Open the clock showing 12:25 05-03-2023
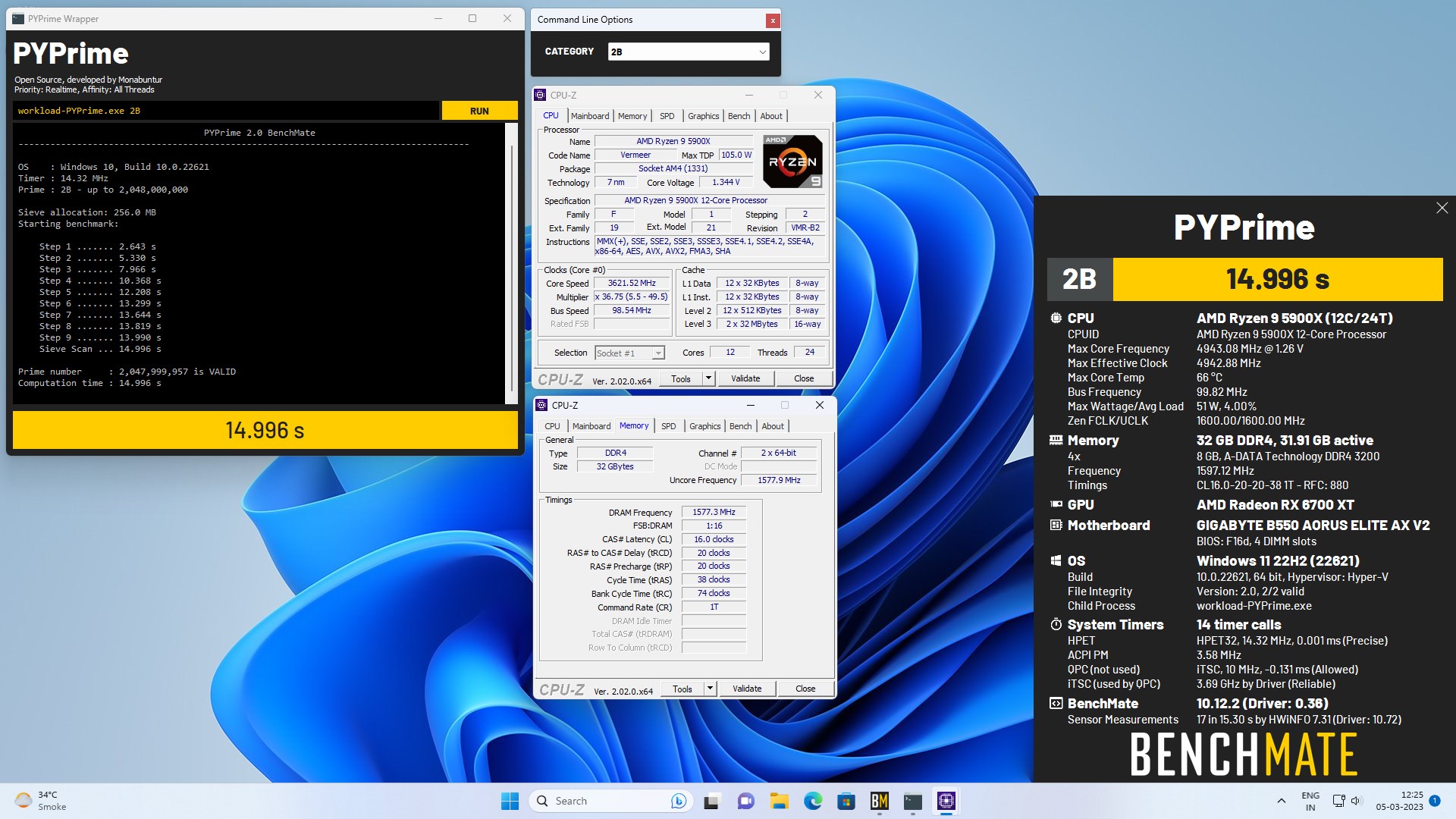 tap(1400, 801)
